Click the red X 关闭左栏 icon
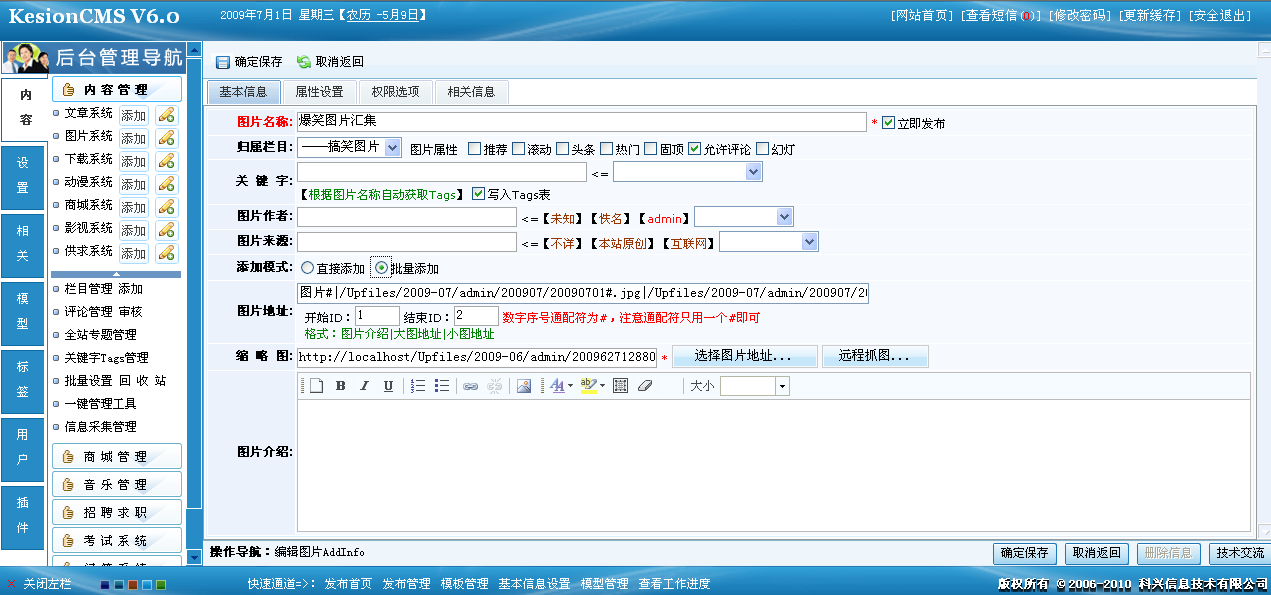Screen dimensions: 1271x595 coord(11,584)
